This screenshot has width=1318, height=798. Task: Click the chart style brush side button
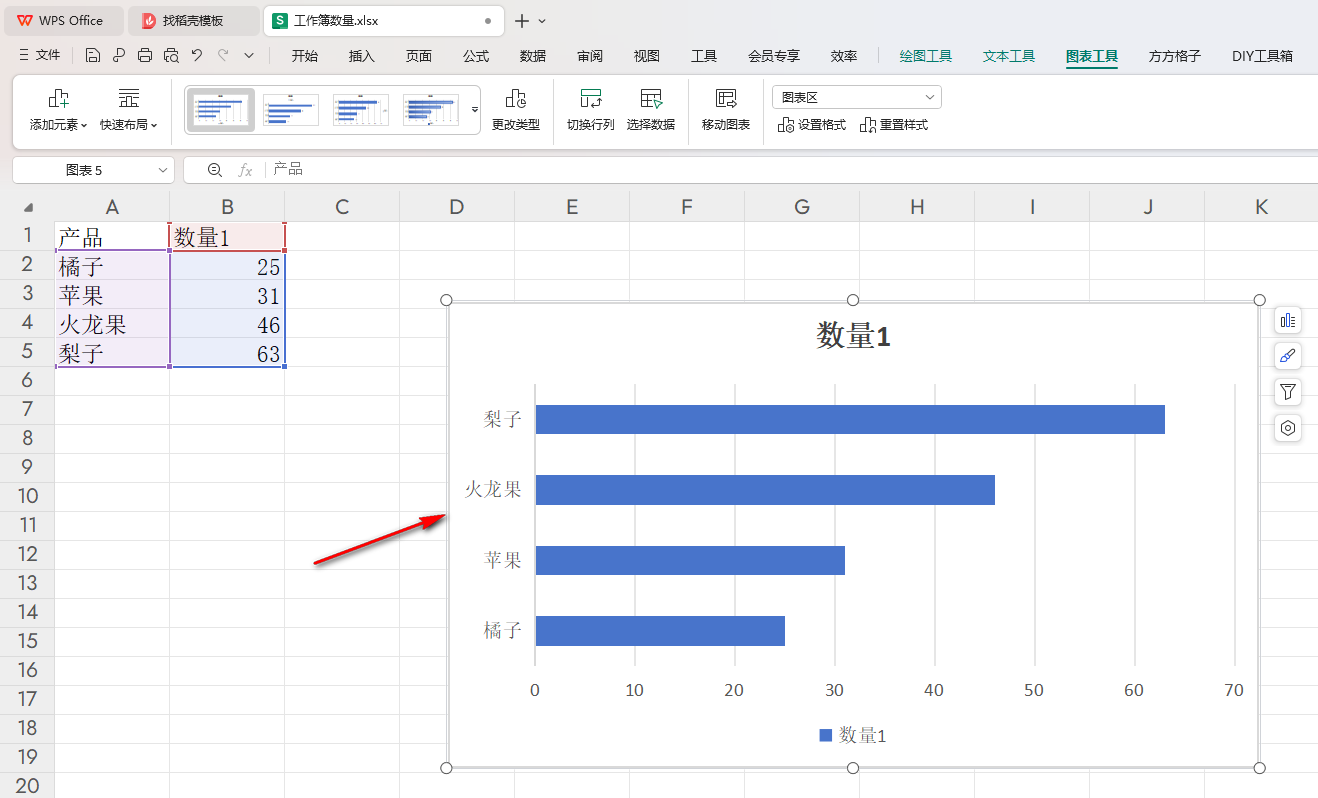point(1288,356)
